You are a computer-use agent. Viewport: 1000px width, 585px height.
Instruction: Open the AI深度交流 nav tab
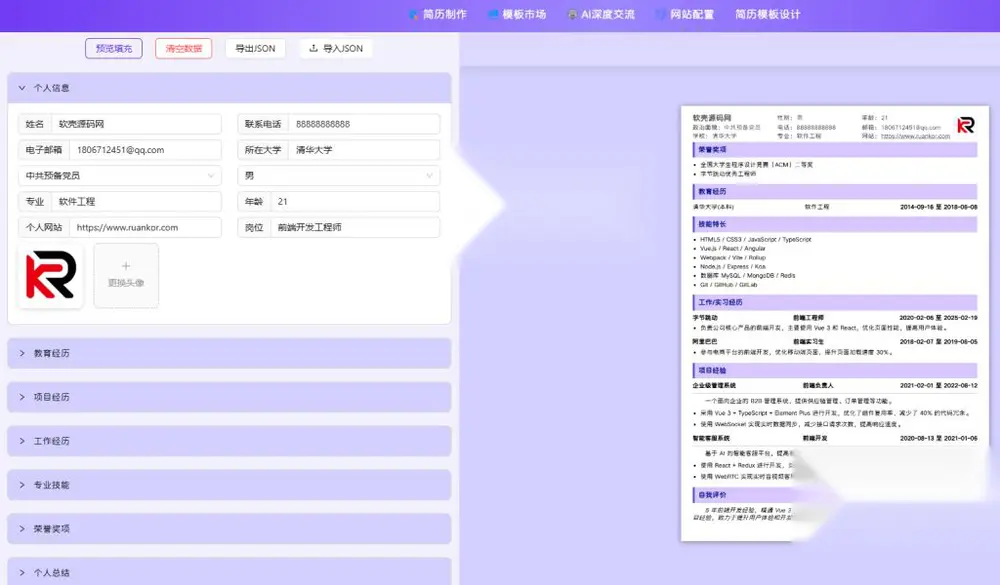601,14
